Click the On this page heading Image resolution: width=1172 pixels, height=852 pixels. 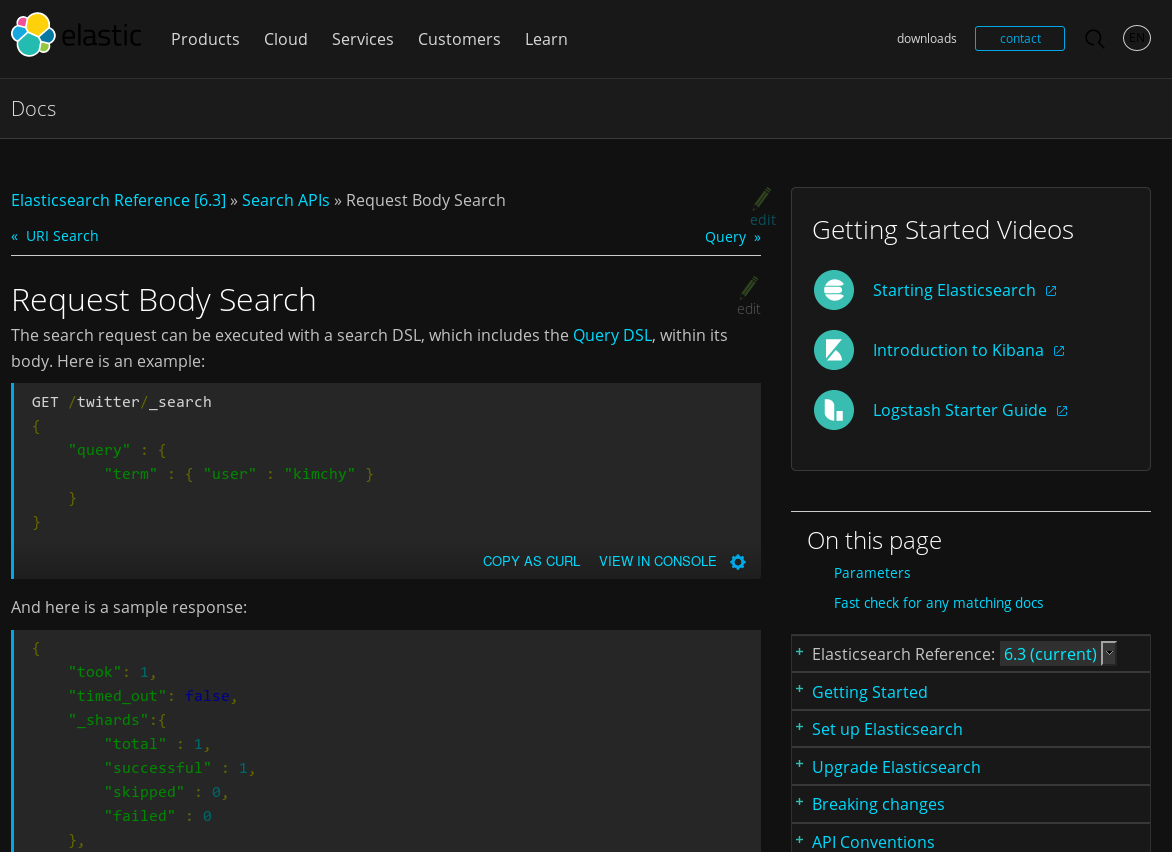(874, 540)
